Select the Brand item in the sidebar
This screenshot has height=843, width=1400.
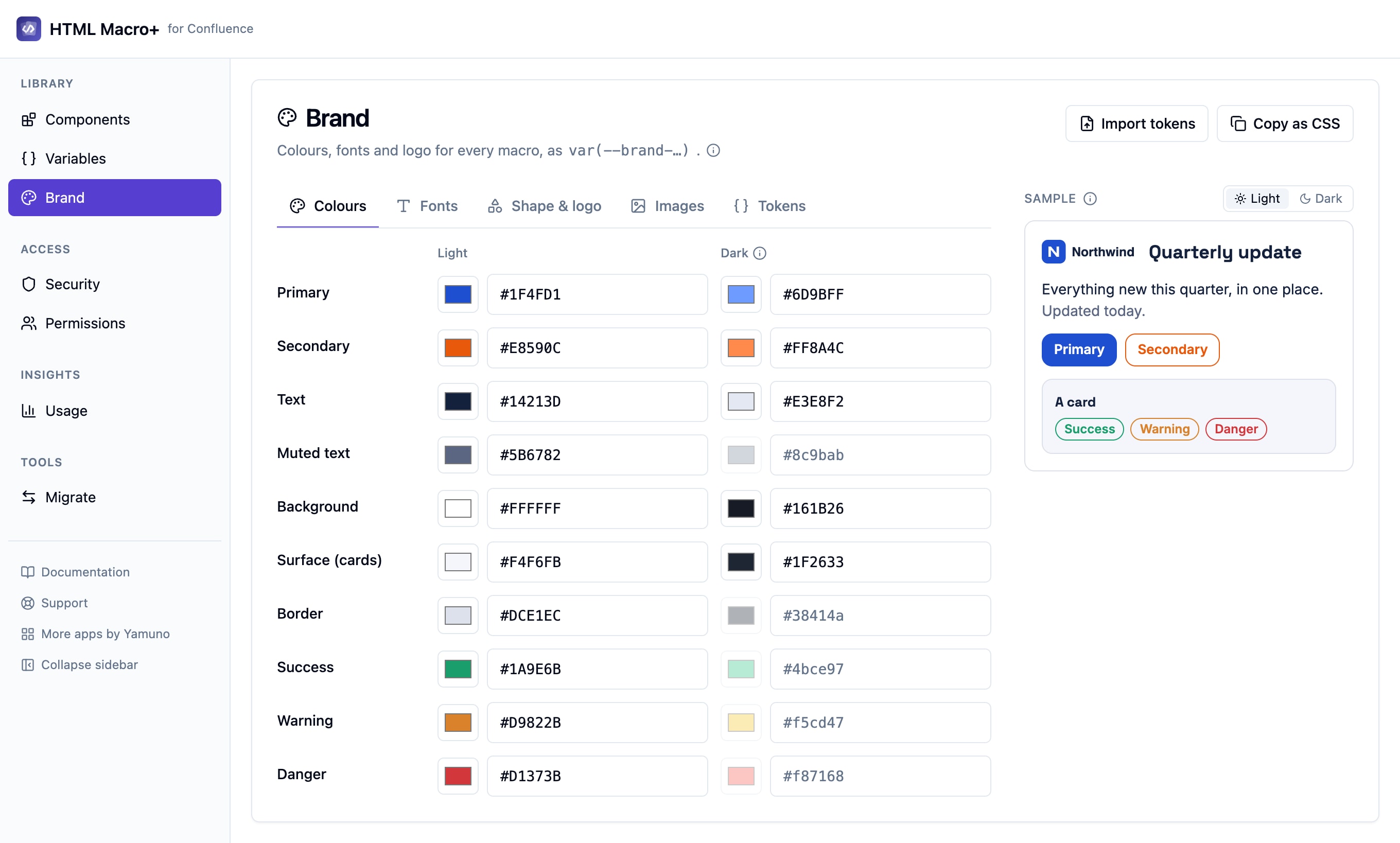115,198
